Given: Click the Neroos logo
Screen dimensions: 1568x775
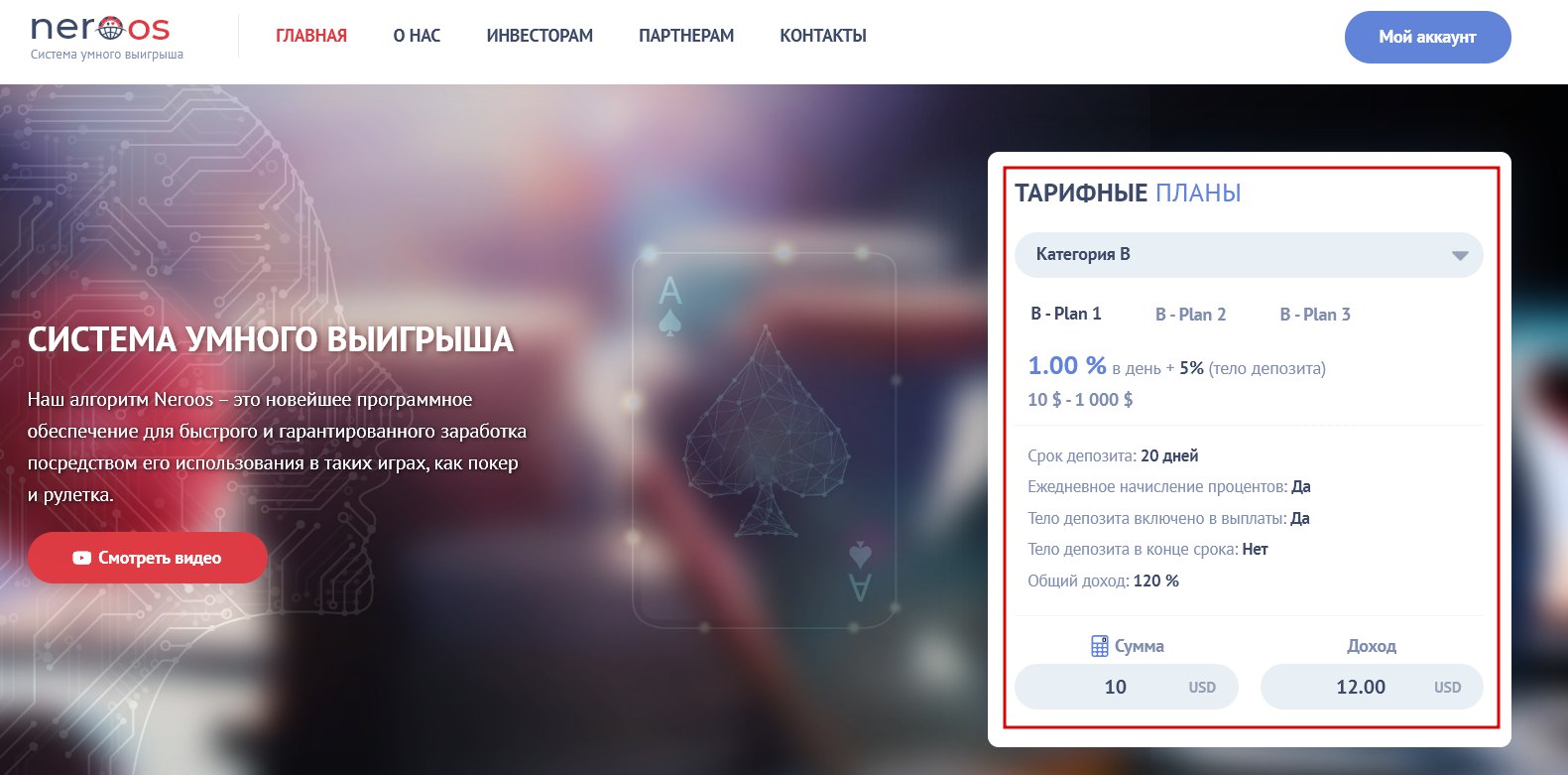Looking at the screenshot, I should point(100,29).
